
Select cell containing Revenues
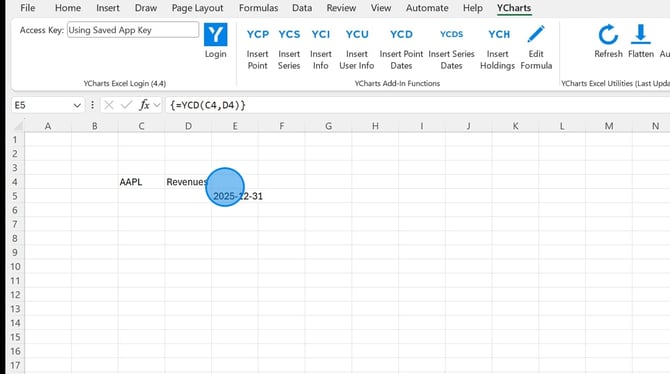click(188, 182)
